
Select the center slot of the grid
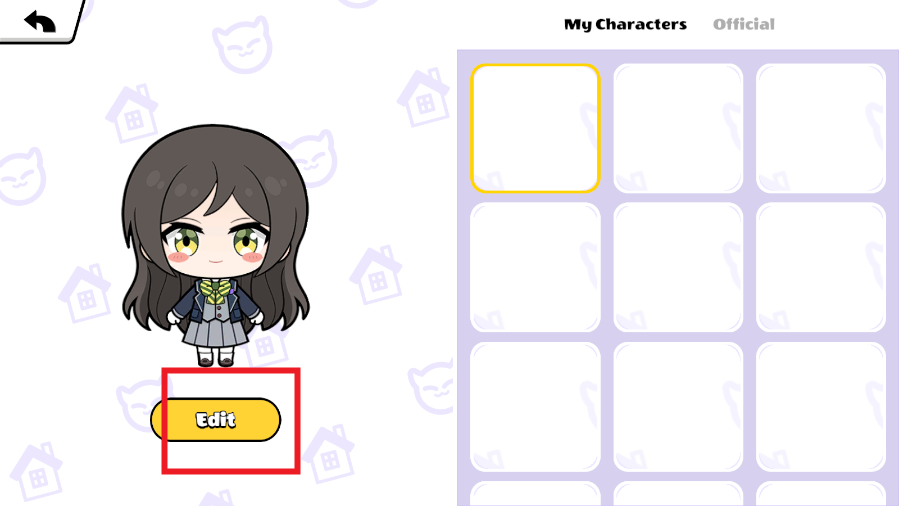[678, 267]
